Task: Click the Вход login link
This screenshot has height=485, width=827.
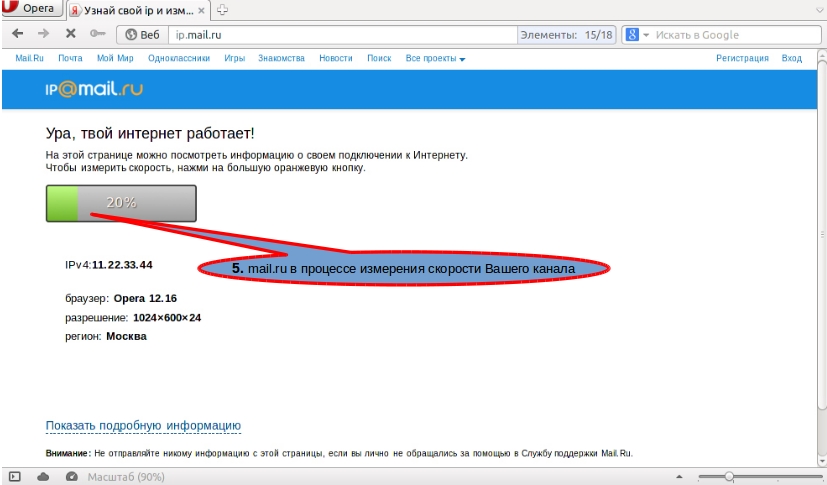Action: click(x=791, y=58)
